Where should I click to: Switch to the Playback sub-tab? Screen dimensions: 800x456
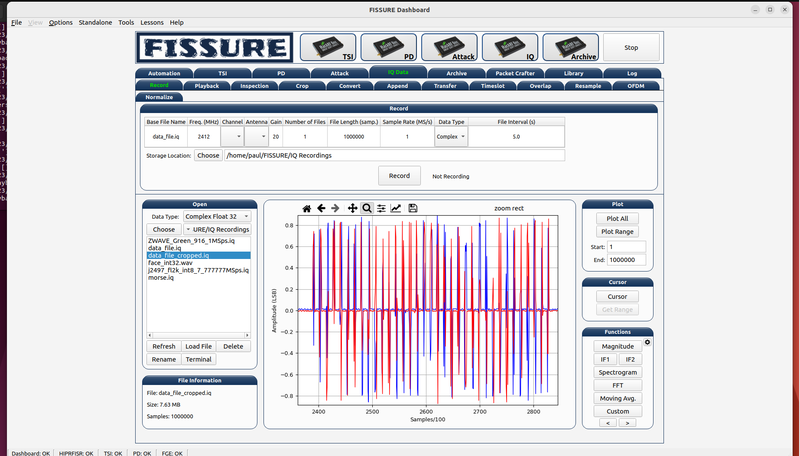click(x=207, y=86)
